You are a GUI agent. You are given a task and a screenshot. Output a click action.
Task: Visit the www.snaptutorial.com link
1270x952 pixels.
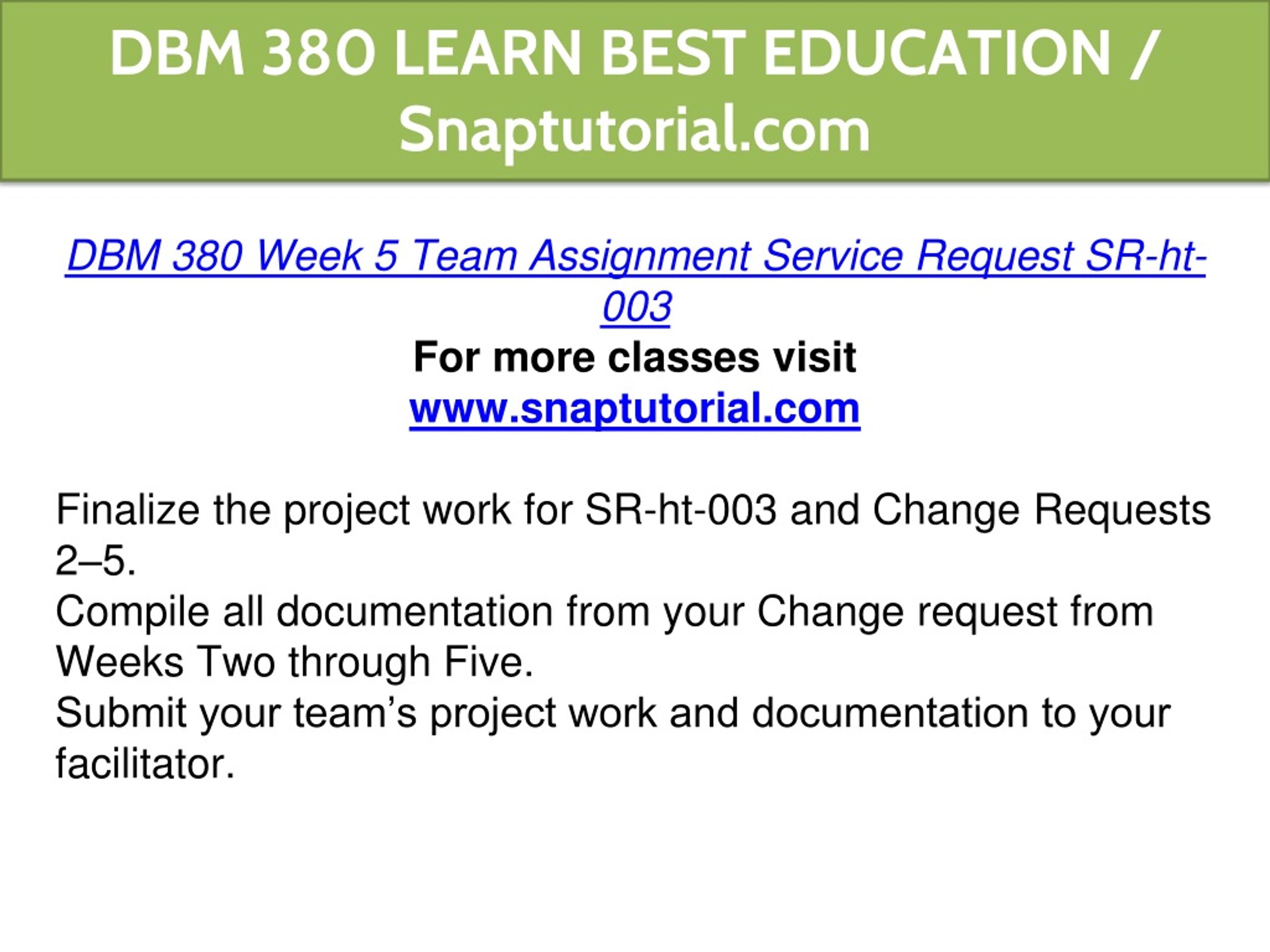[x=635, y=409]
